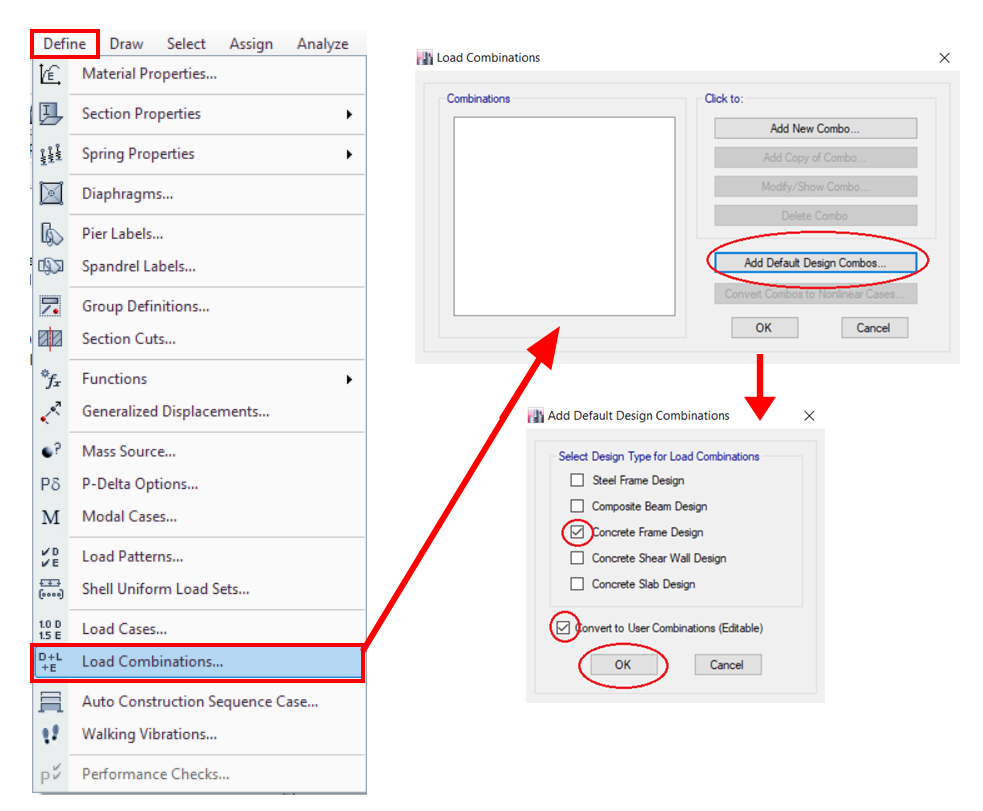The width and height of the screenshot is (983, 811).
Task: Click the Mass Source icon
Action: click(x=51, y=452)
